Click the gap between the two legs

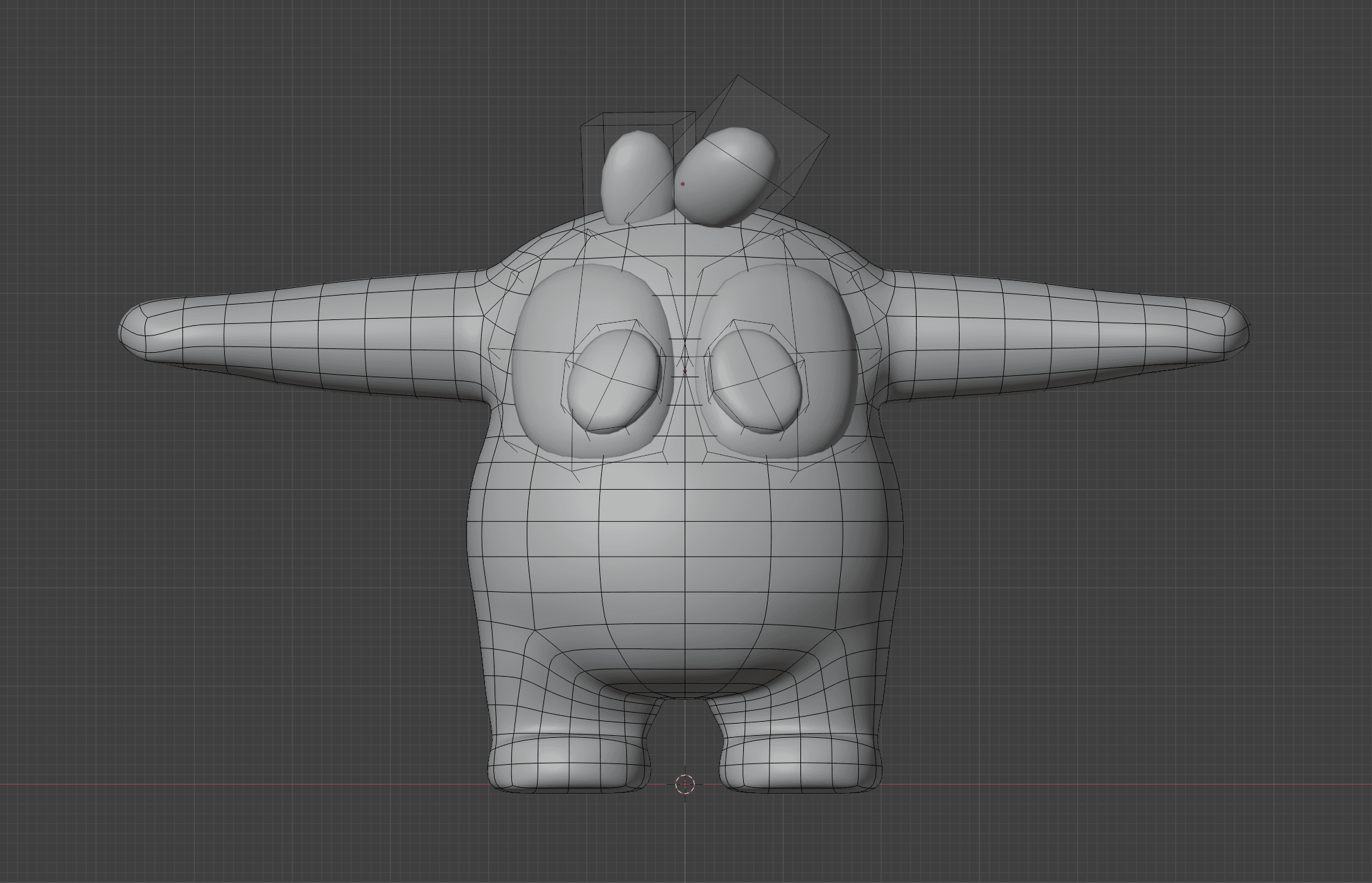point(685,739)
